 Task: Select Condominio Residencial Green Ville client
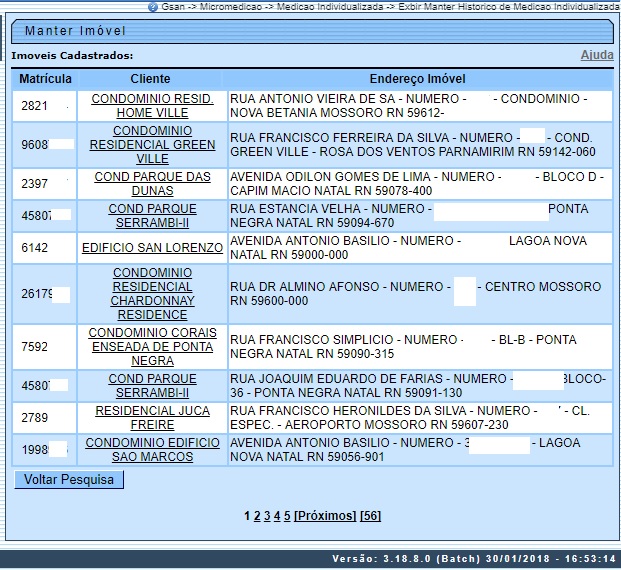[150, 145]
